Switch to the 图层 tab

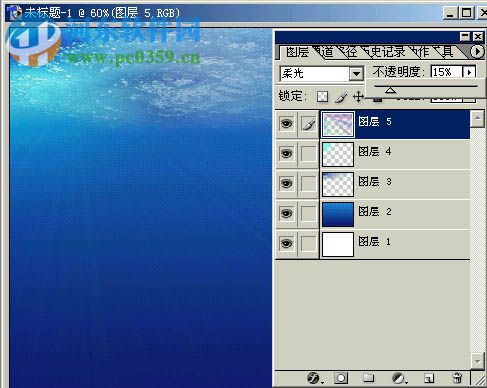click(x=297, y=52)
